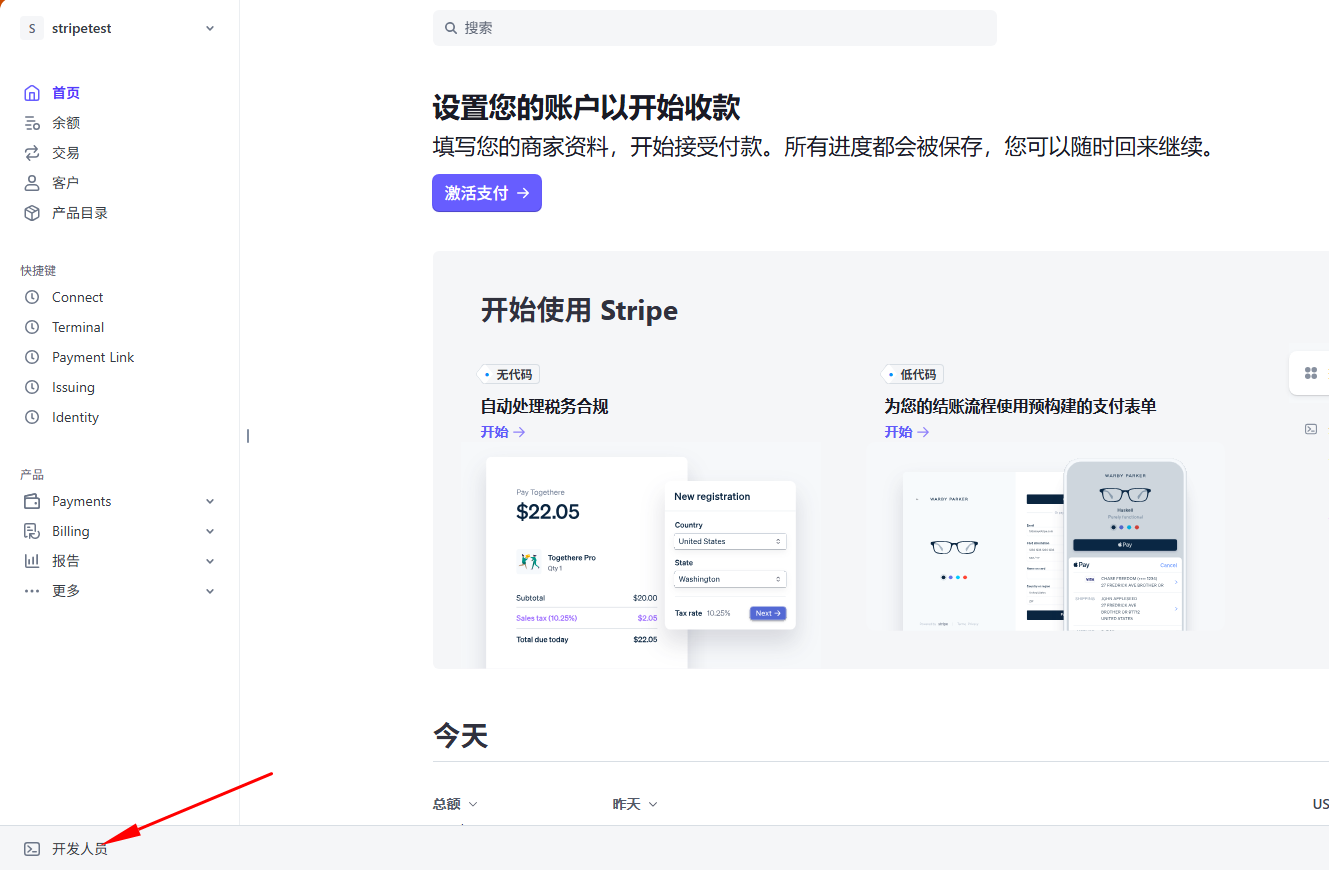The image size is (1329, 870).
Task: Click the balance icon next to 余额
Action: pyautogui.click(x=32, y=123)
